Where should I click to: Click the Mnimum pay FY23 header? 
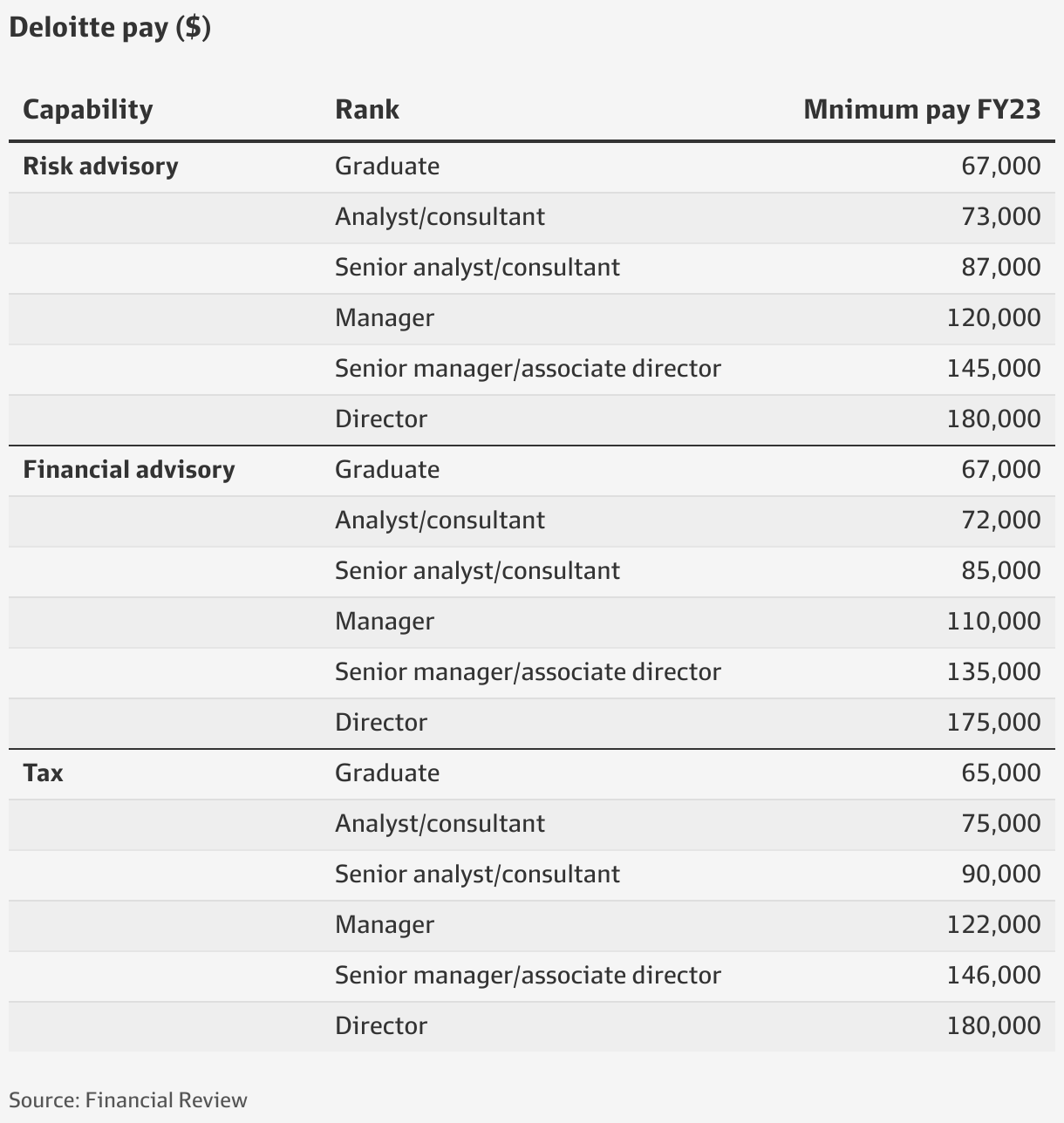coord(922,110)
